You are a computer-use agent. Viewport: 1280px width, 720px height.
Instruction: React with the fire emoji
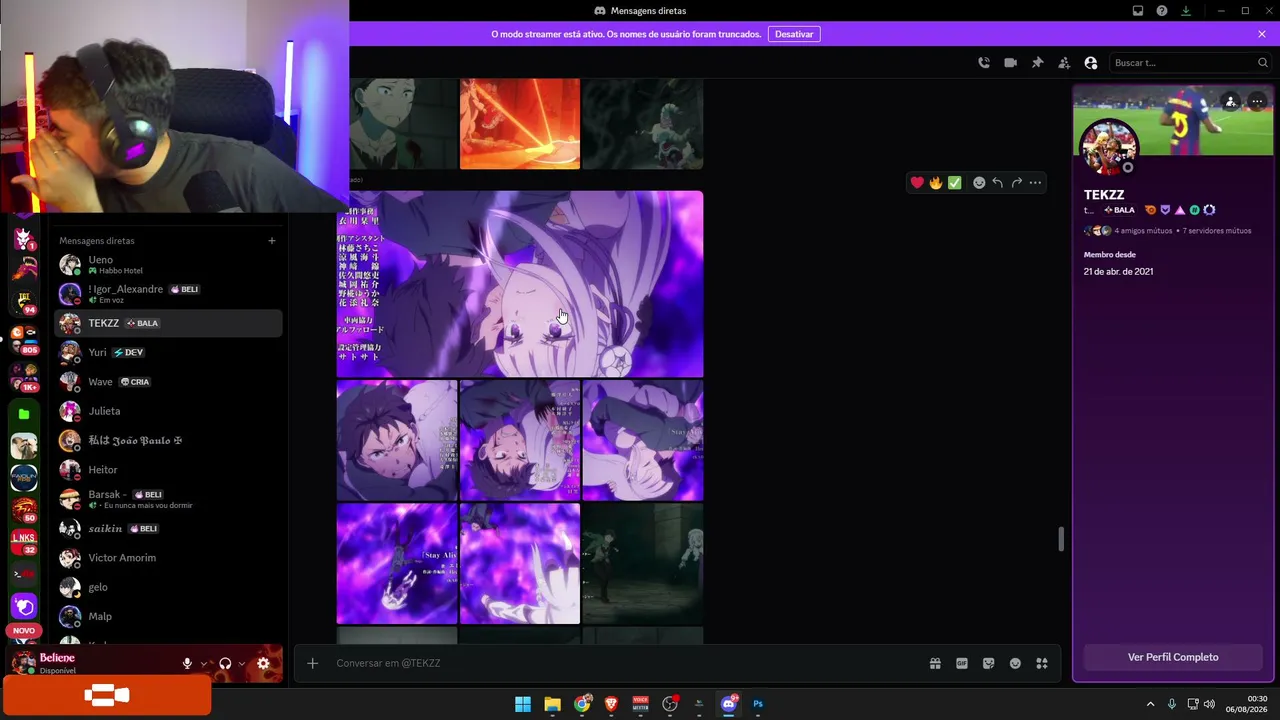coord(936,183)
